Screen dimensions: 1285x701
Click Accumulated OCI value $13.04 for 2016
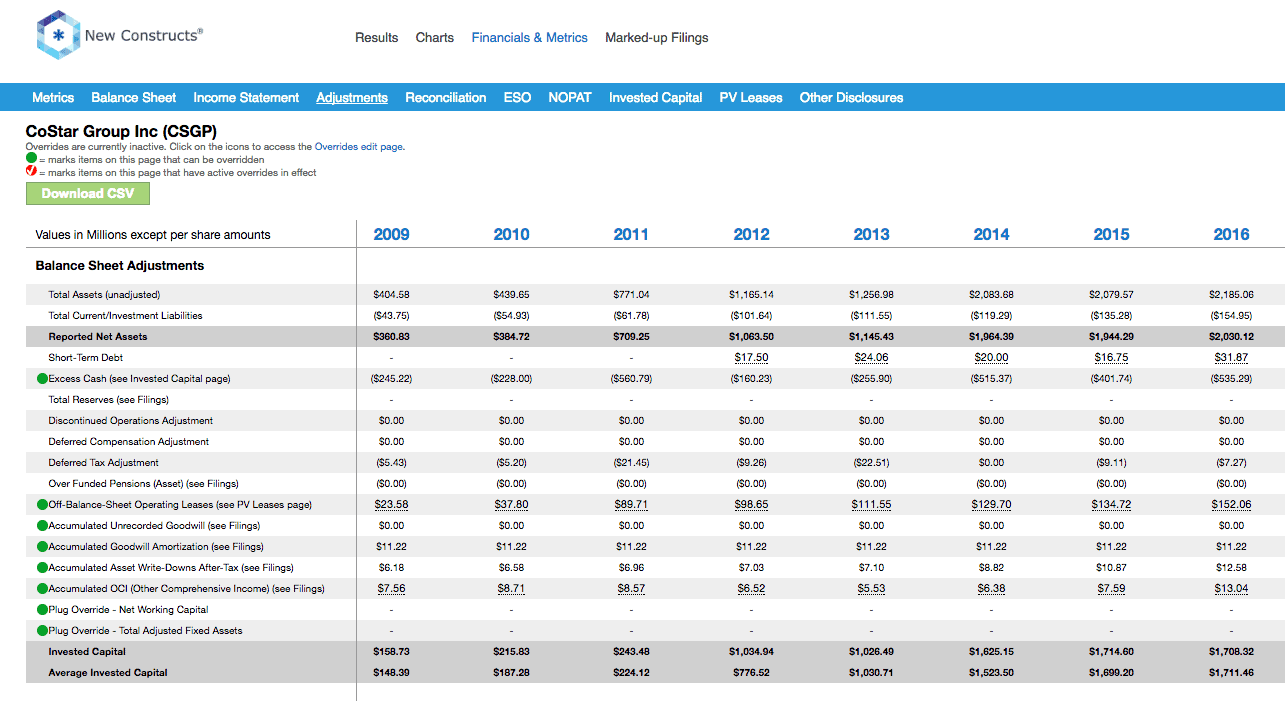(x=1231, y=589)
